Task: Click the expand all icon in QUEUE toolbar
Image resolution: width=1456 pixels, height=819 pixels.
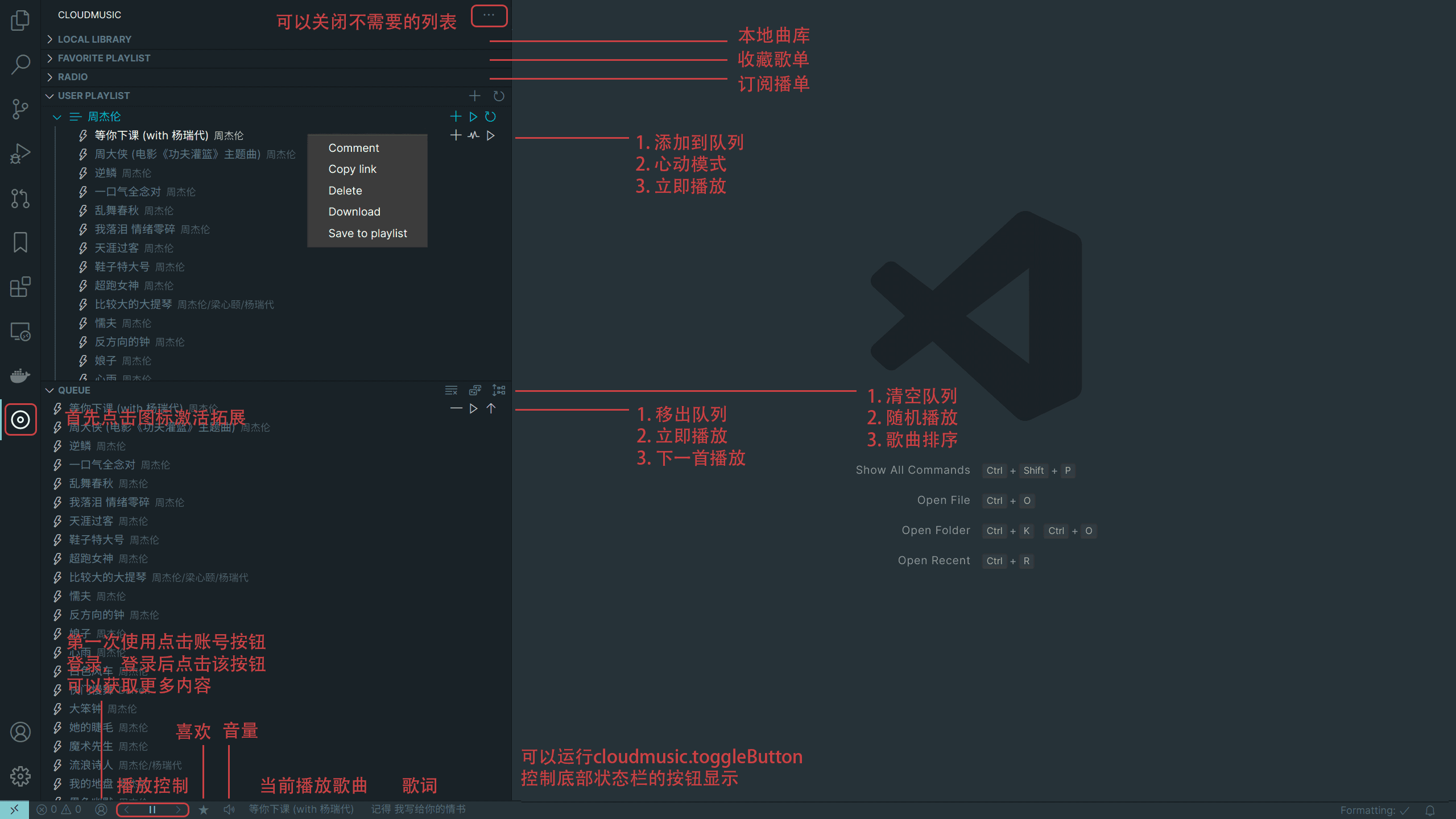Action: click(x=499, y=389)
